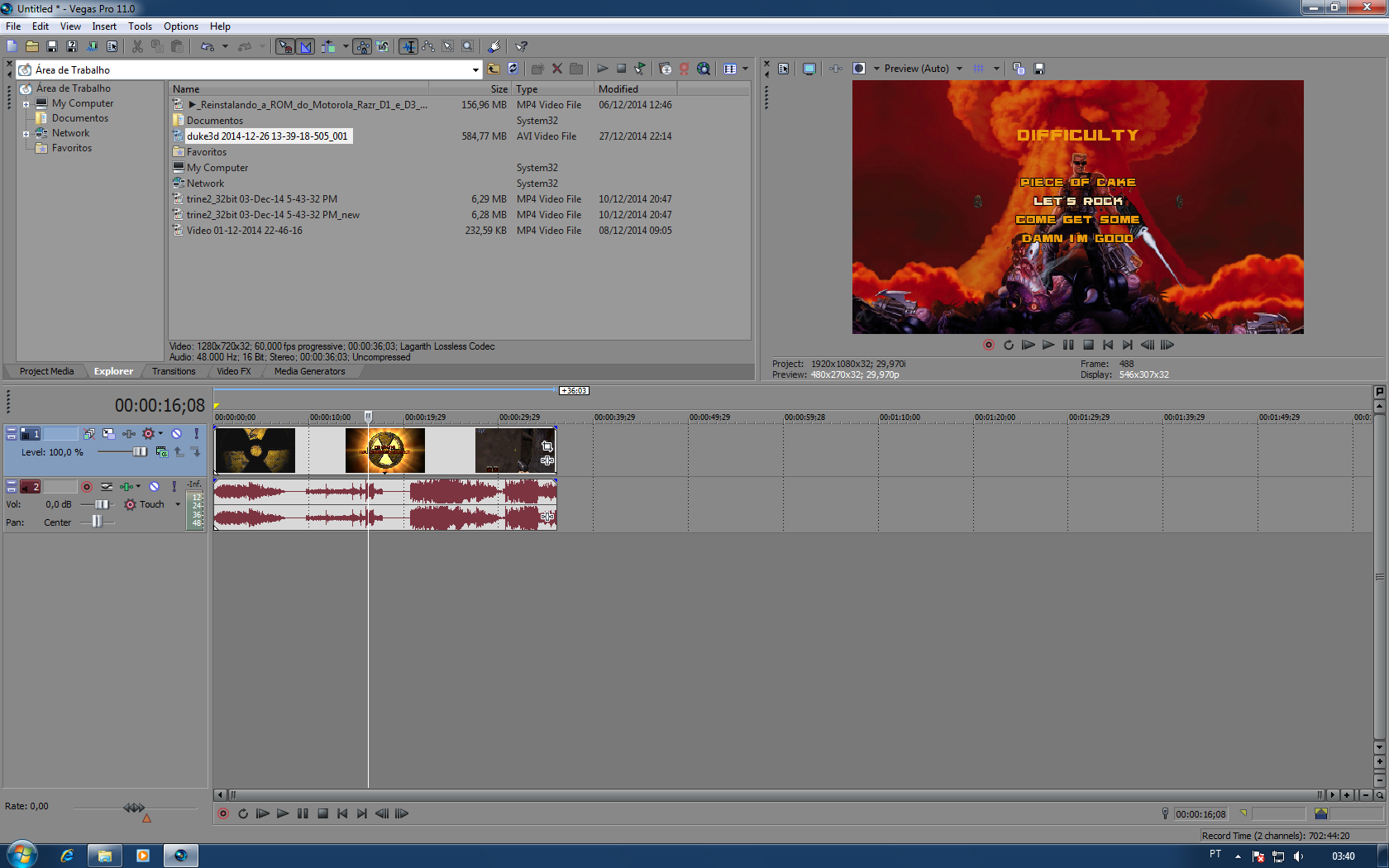Click the Start Preview icon in Explorer toolbar
The height and width of the screenshot is (868, 1389).
tap(603, 69)
